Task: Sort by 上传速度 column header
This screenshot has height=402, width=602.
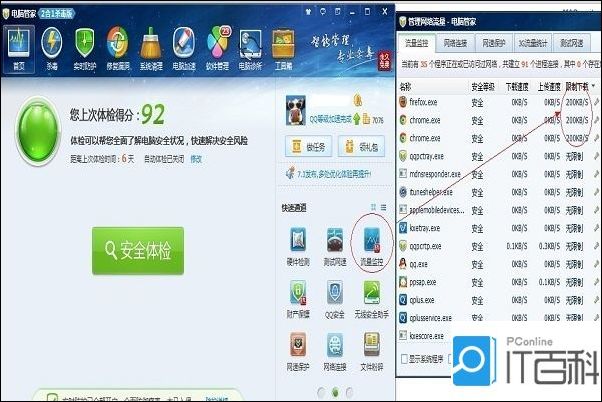Action: click(549, 87)
